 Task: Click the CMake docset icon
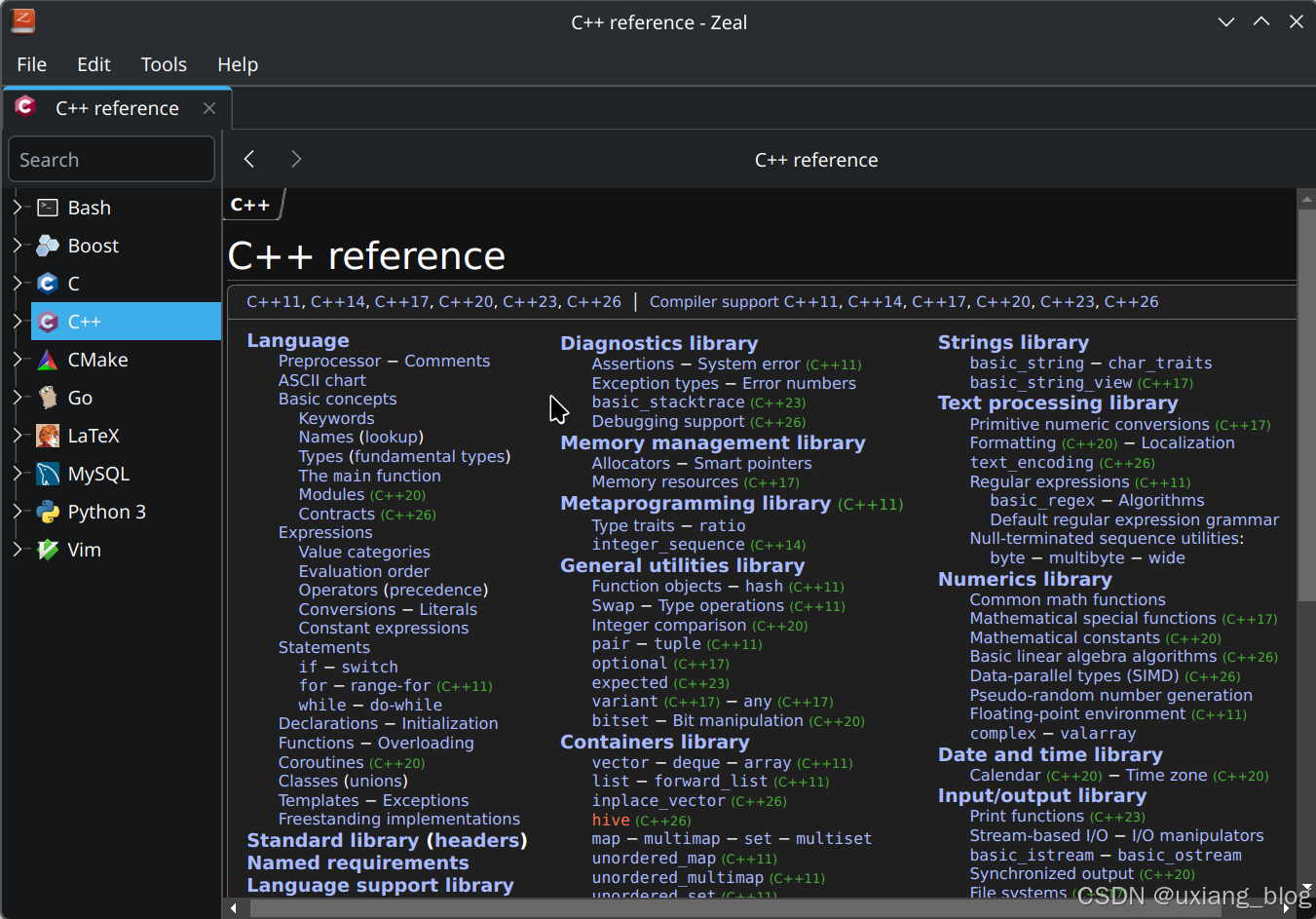click(x=48, y=360)
